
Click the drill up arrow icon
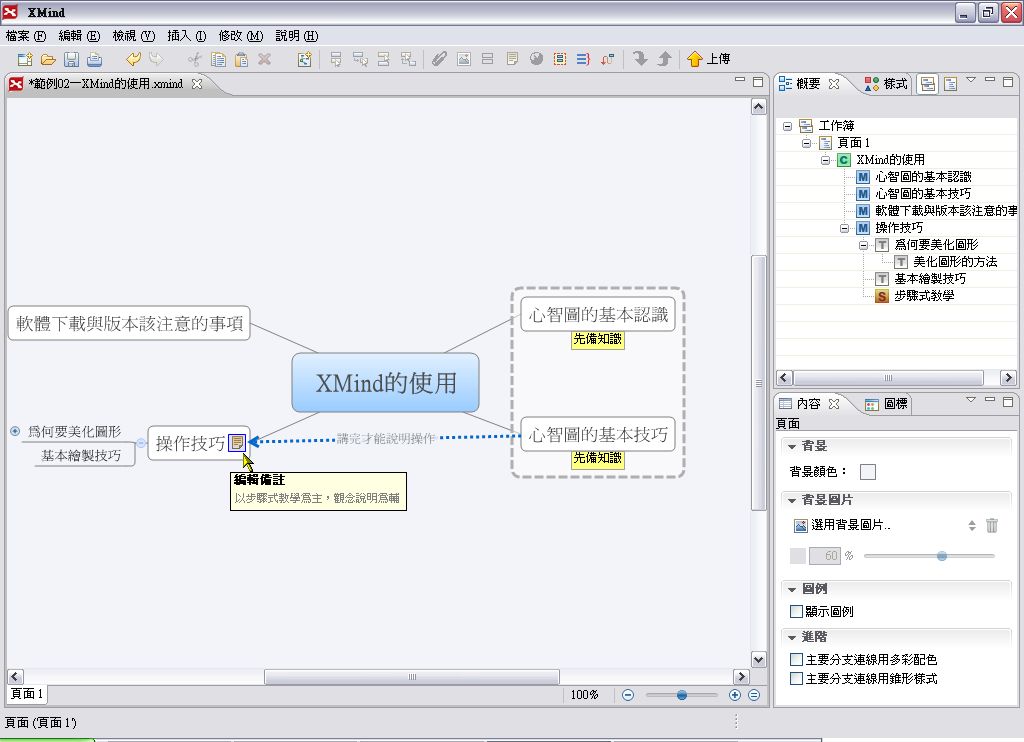tap(664, 59)
